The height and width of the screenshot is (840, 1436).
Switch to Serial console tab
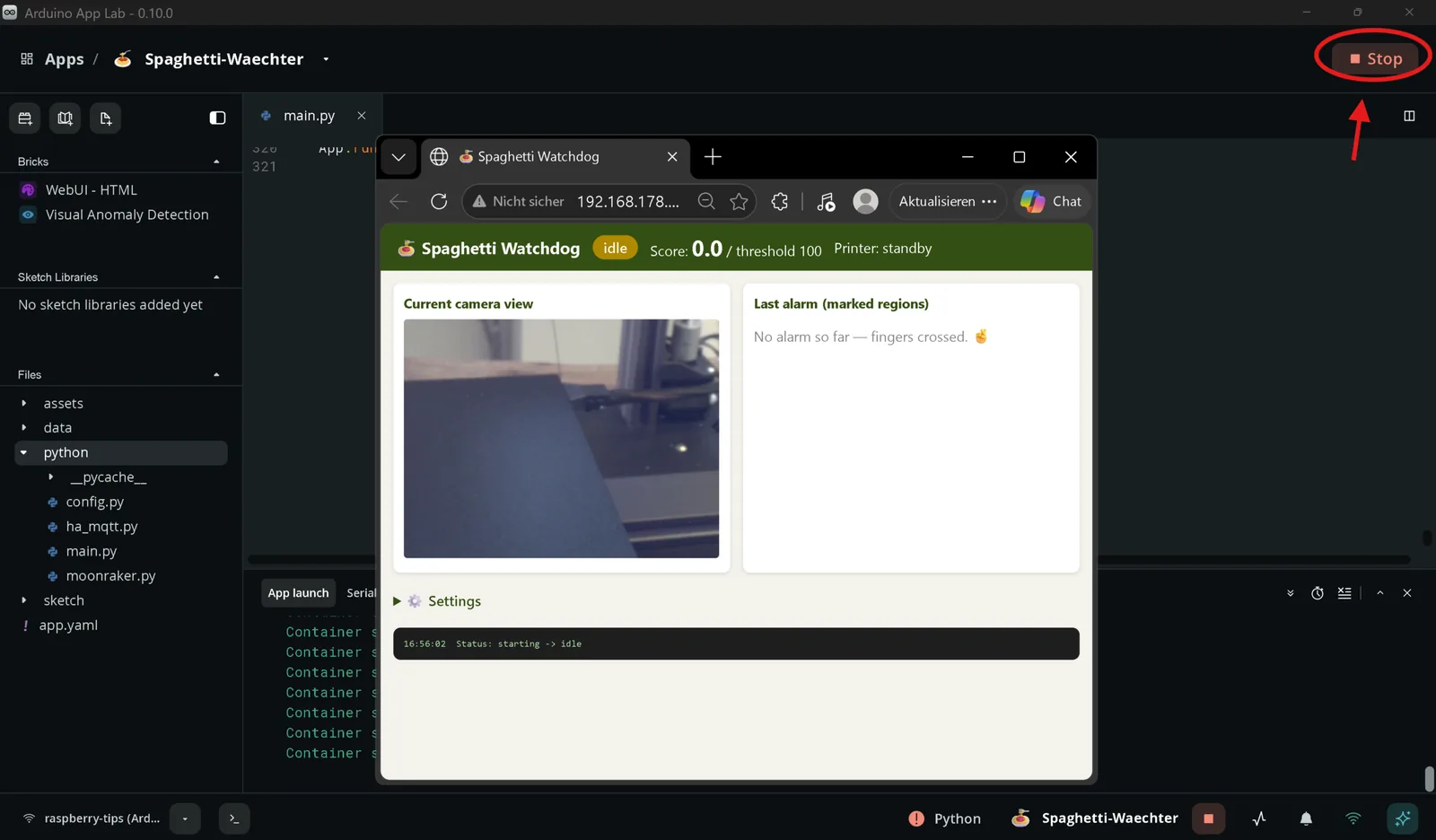(x=361, y=593)
